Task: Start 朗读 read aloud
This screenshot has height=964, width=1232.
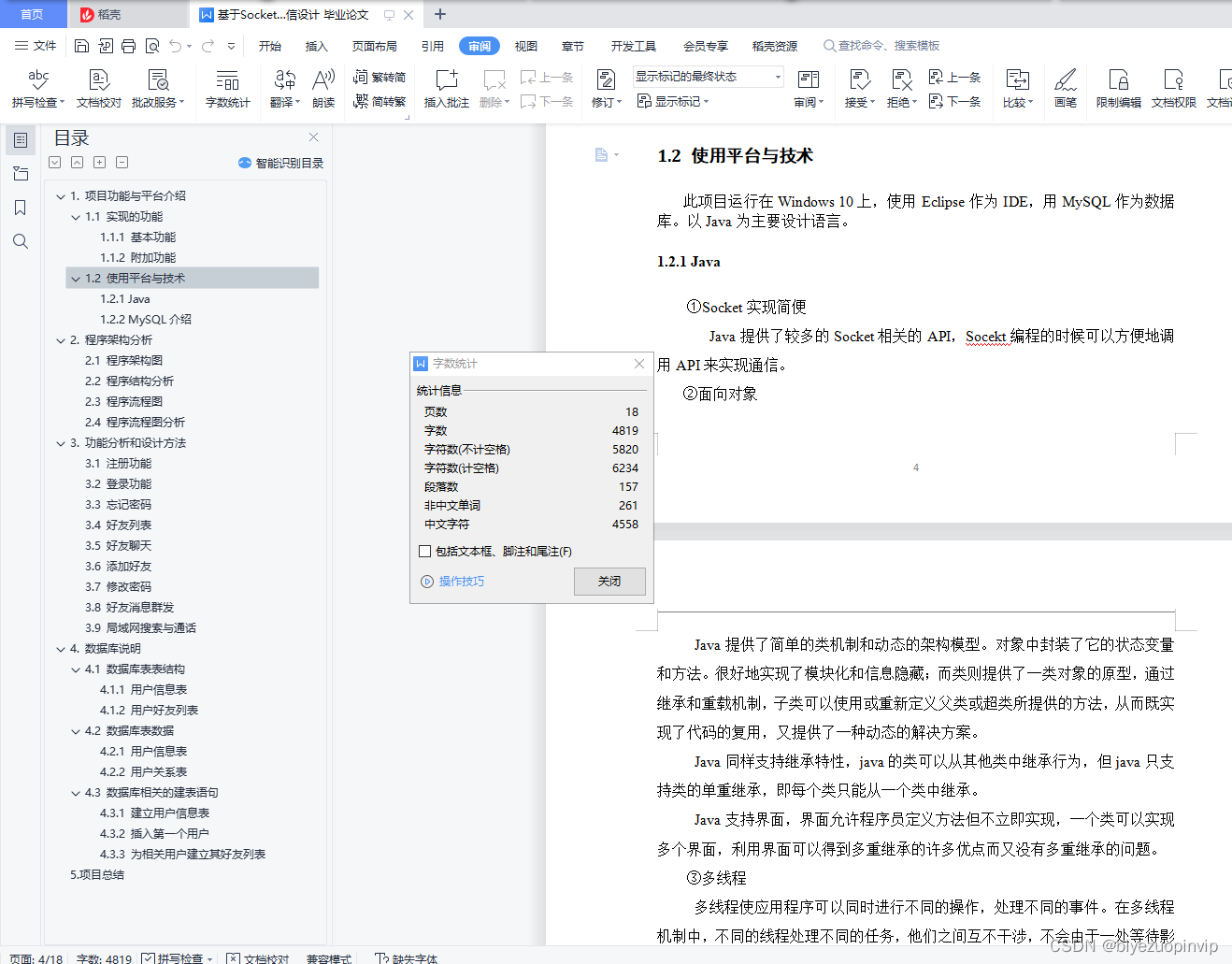Action: click(x=323, y=89)
